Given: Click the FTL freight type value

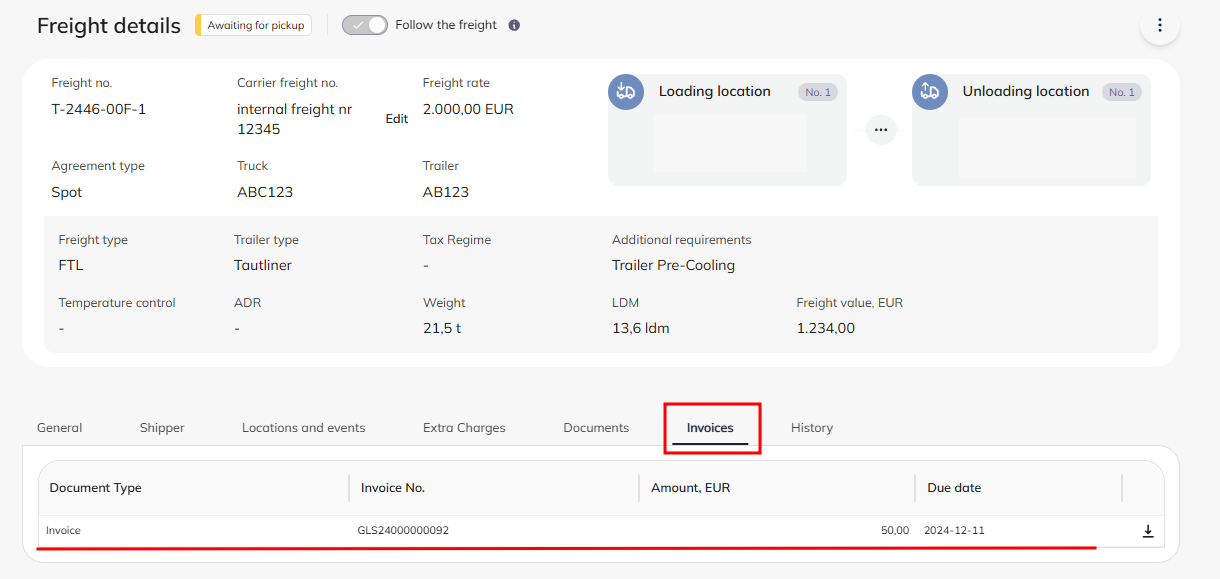Looking at the screenshot, I should click(71, 266).
